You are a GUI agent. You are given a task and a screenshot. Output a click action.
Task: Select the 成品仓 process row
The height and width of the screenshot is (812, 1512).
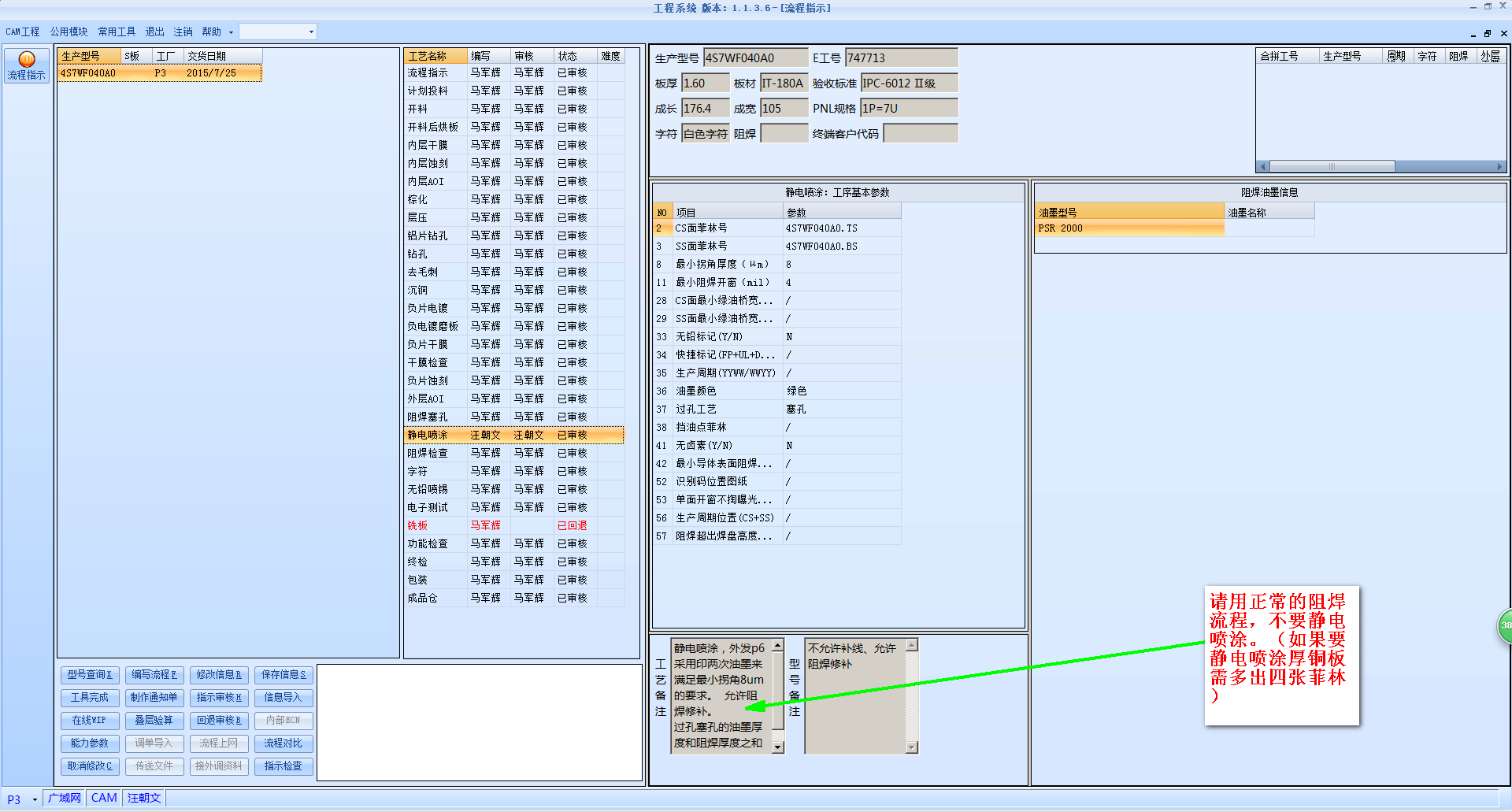point(514,598)
